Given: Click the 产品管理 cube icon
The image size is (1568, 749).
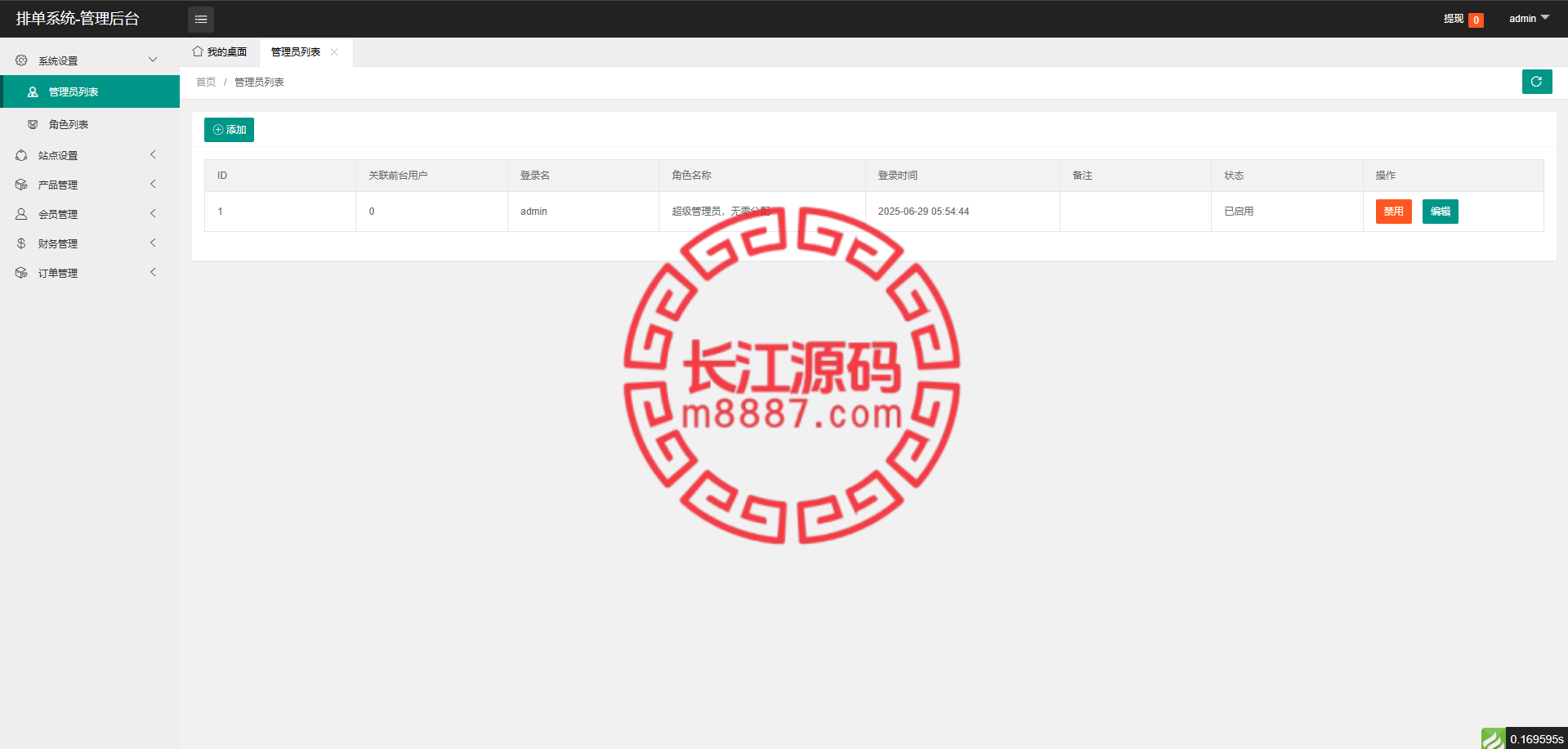Looking at the screenshot, I should pyautogui.click(x=21, y=185).
